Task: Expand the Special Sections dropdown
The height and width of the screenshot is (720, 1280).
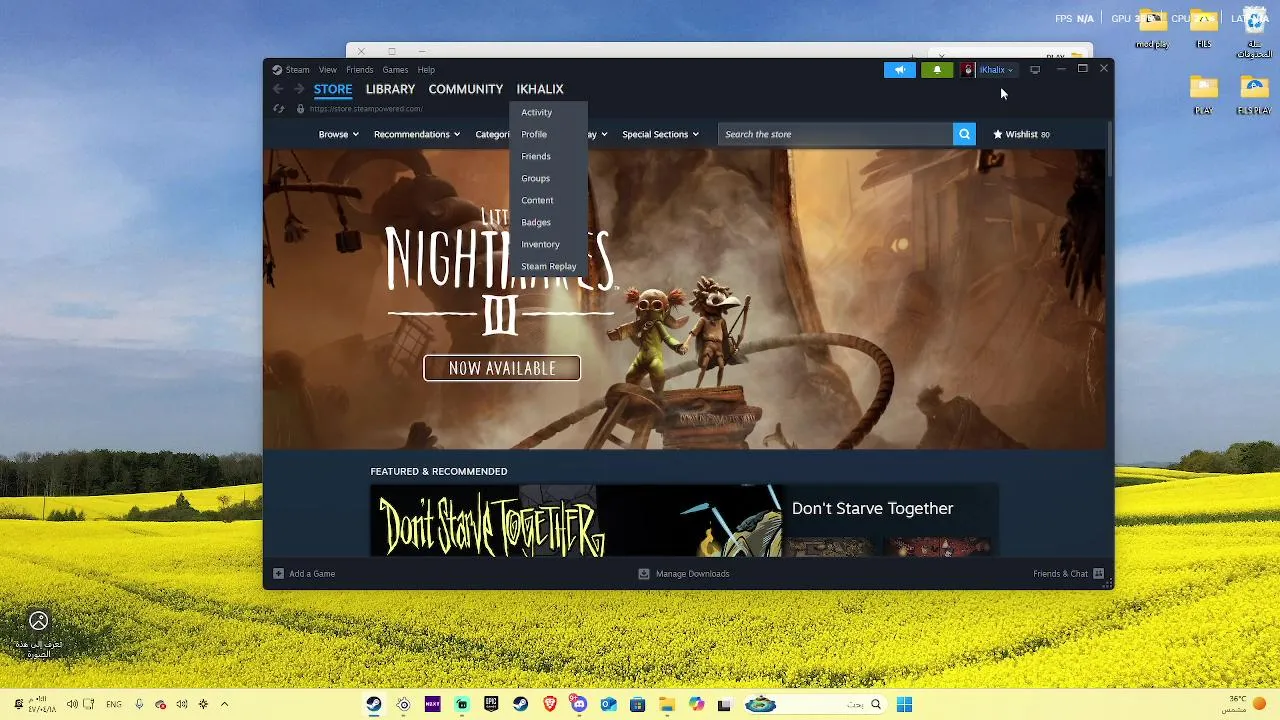Action: click(x=660, y=134)
